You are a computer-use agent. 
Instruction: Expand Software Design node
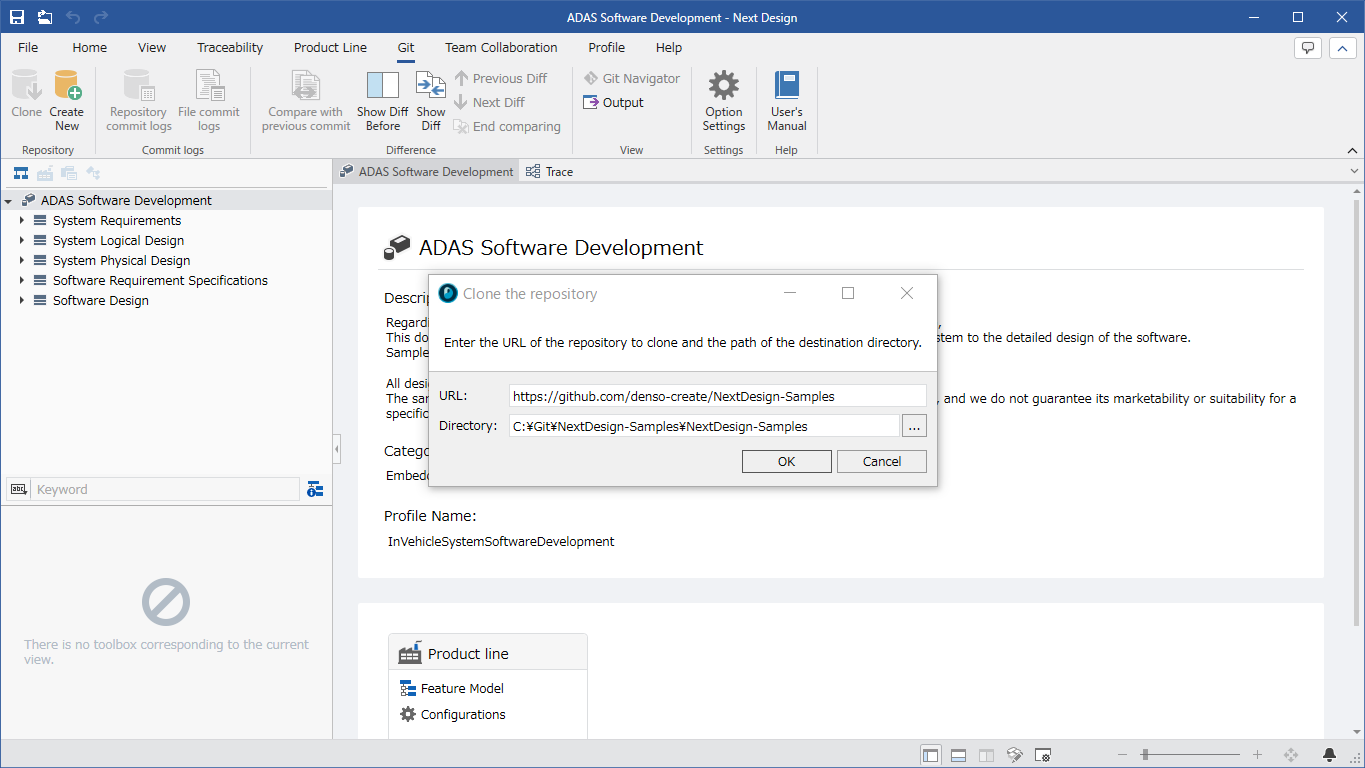21,301
